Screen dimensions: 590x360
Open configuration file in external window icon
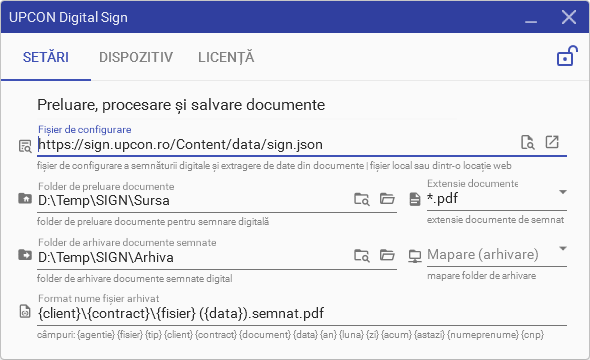click(552, 142)
